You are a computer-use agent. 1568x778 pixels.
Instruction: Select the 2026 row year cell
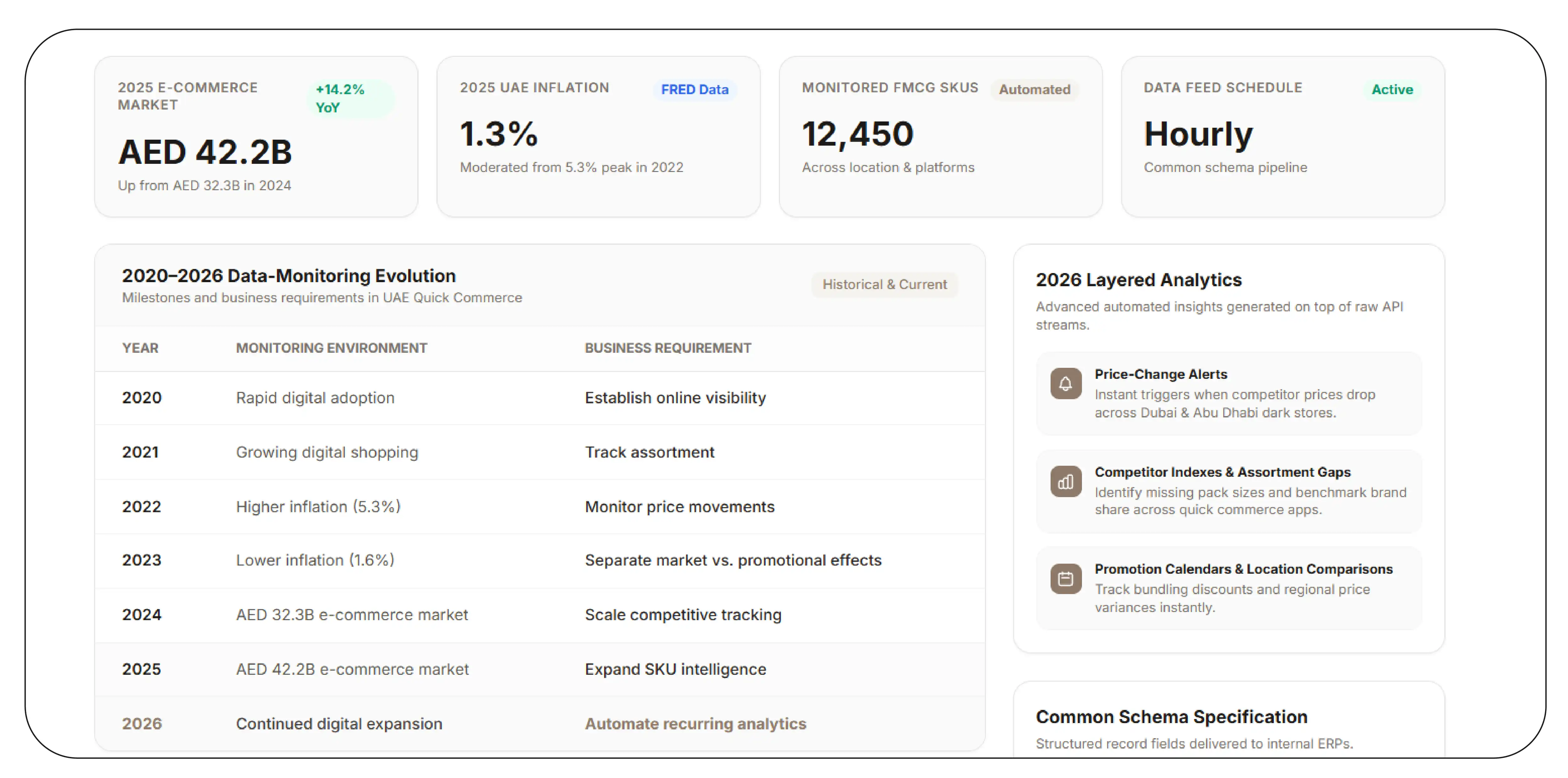pyautogui.click(x=142, y=724)
